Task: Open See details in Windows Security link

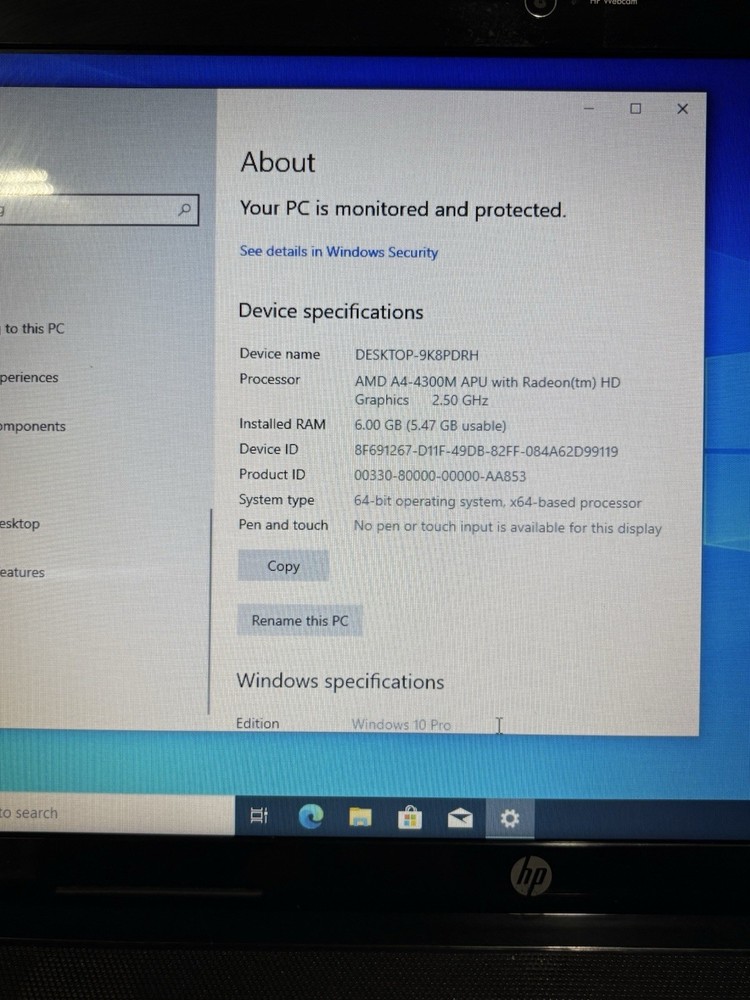Action: click(x=338, y=252)
